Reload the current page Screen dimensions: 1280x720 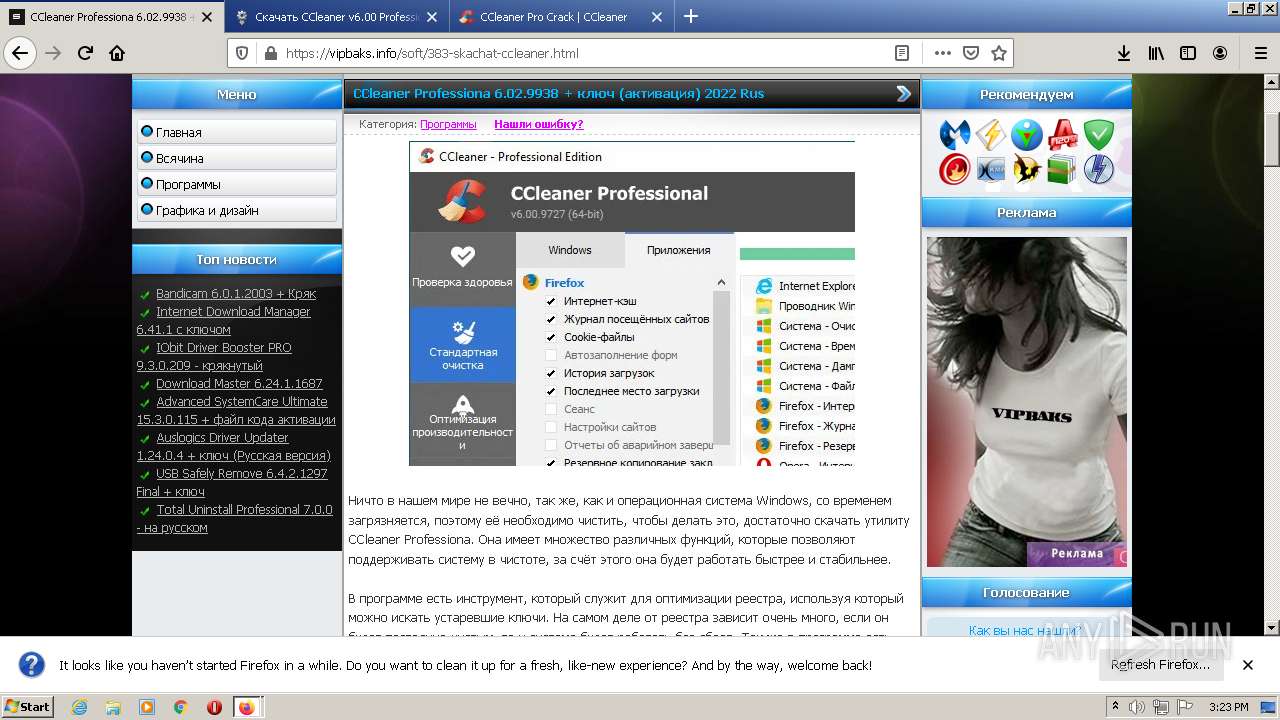coord(85,53)
